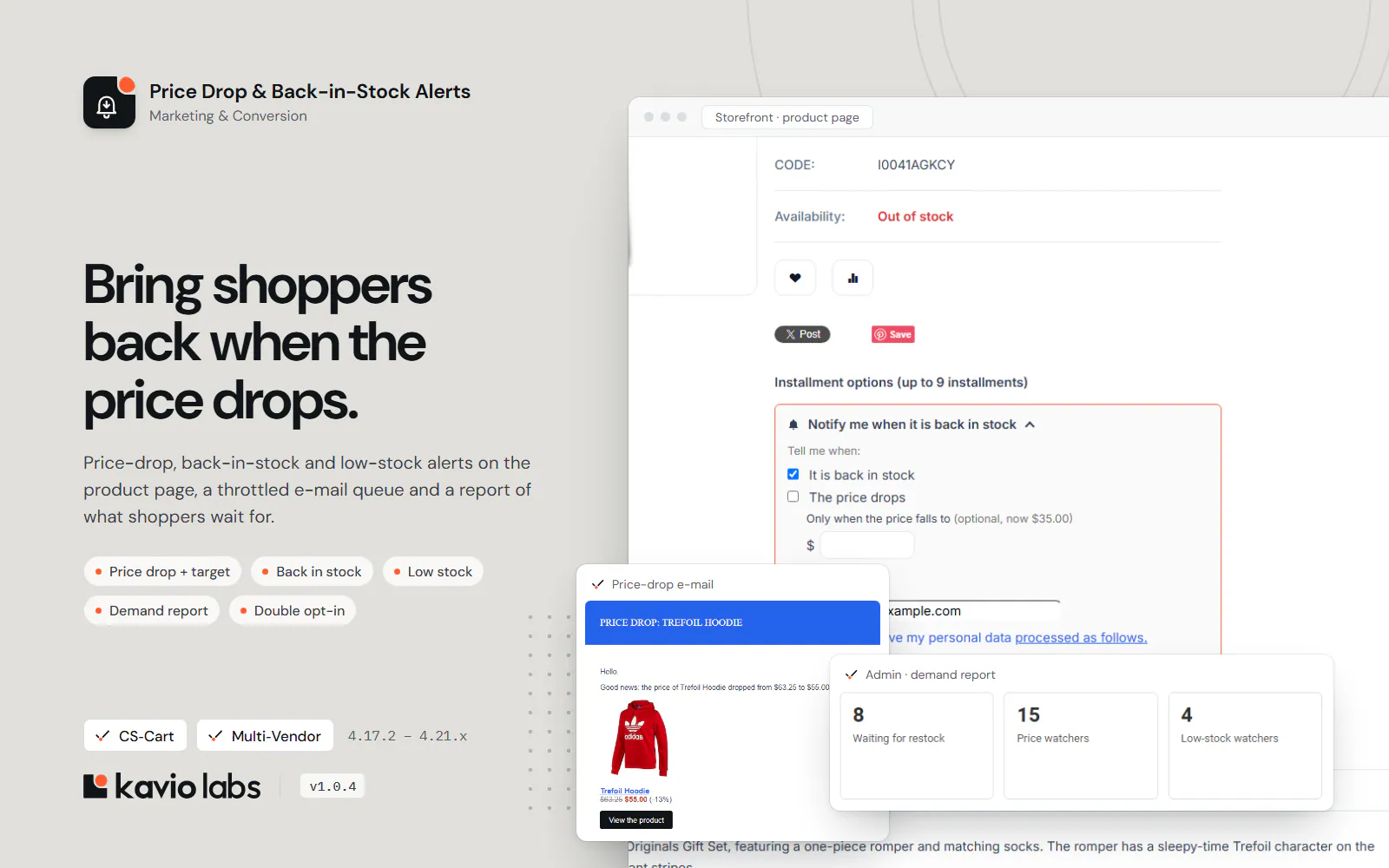Click the Price watchers stat card
This screenshot has width=1389, height=868.
(1081, 746)
